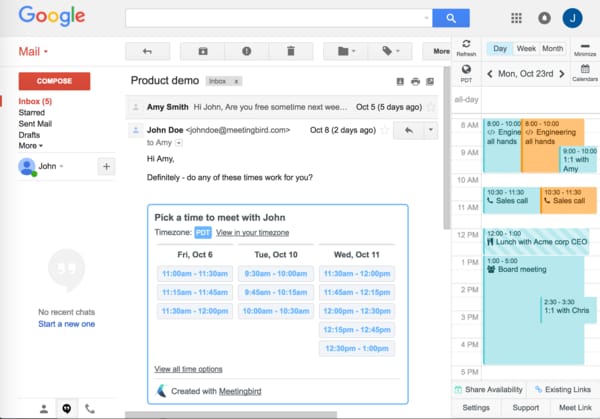This screenshot has height=419, width=600.
Task: Open Meetingbird Support
Action: point(526,408)
